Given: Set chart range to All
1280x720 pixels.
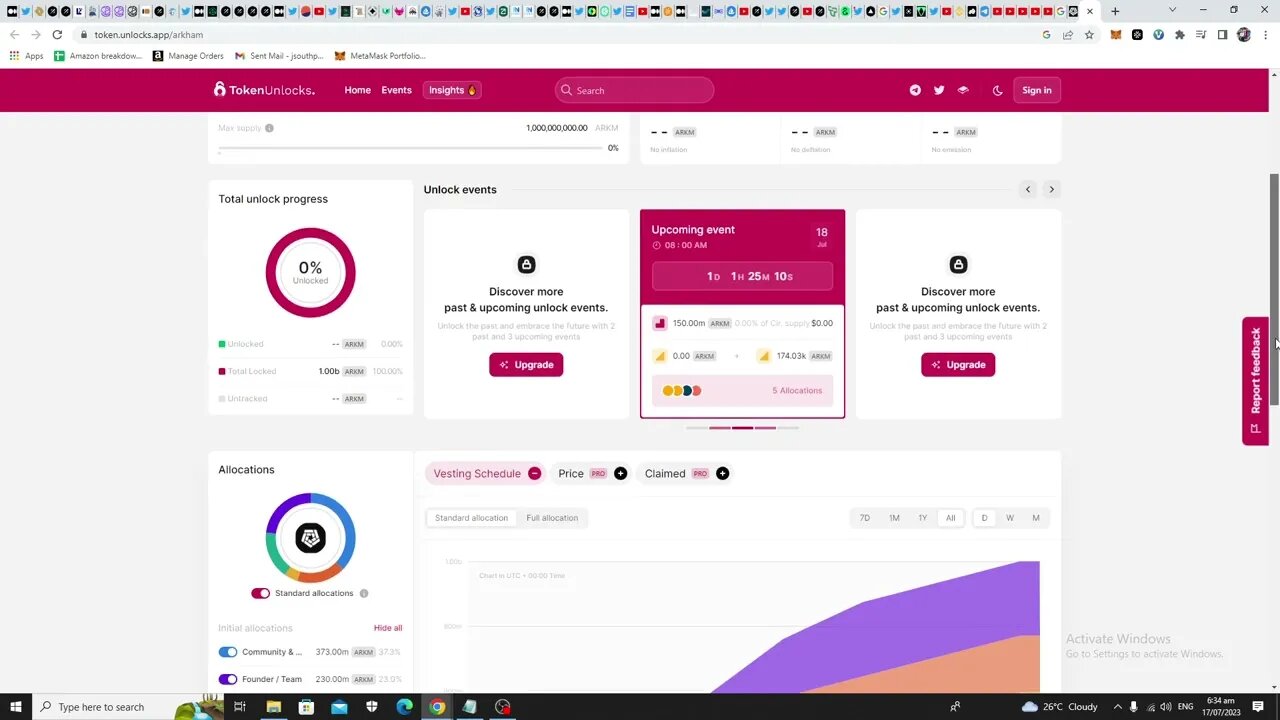Looking at the screenshot, I should [x=950, y=518].
